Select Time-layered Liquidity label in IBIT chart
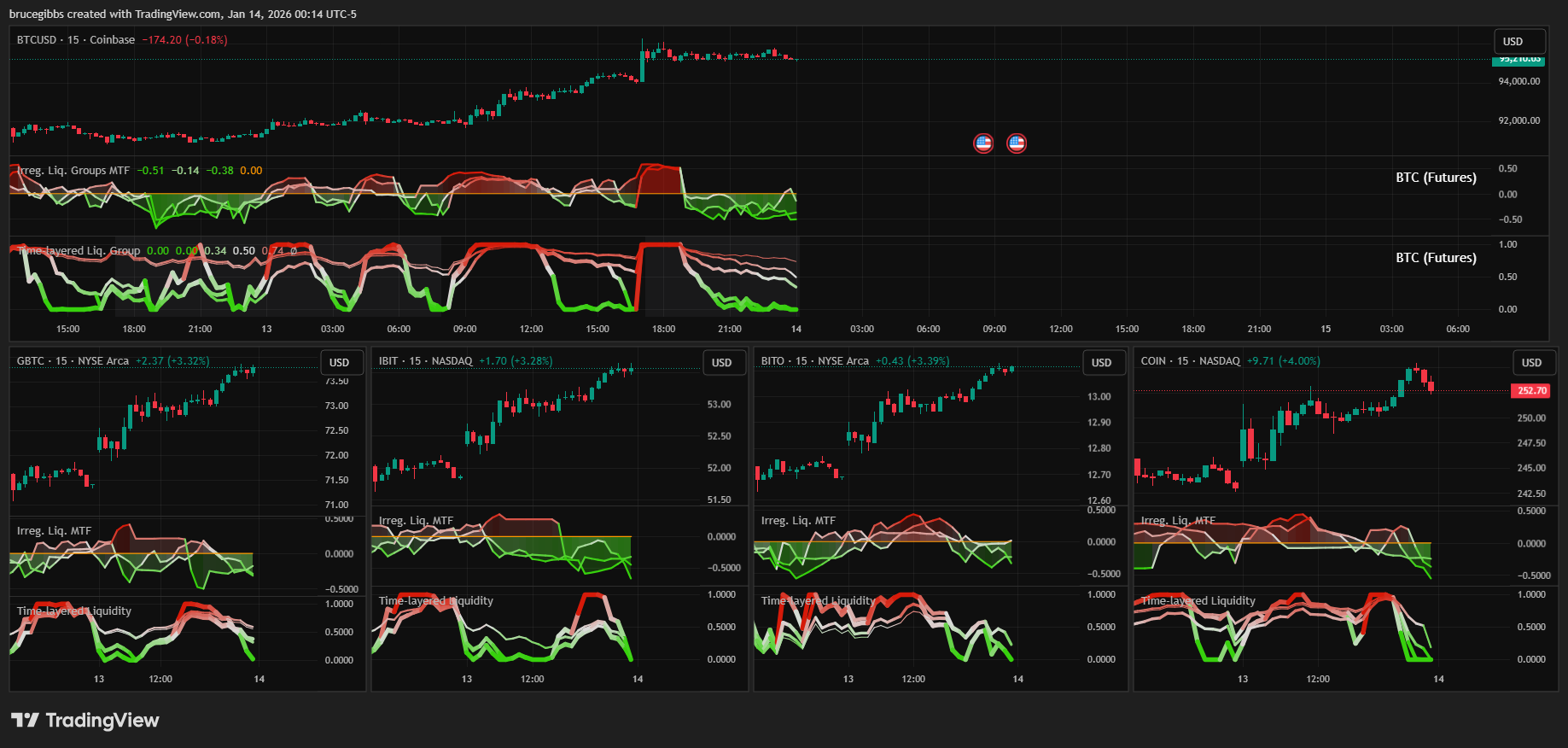The width and height of the screenshot is (1568, 748). point(435,601)
